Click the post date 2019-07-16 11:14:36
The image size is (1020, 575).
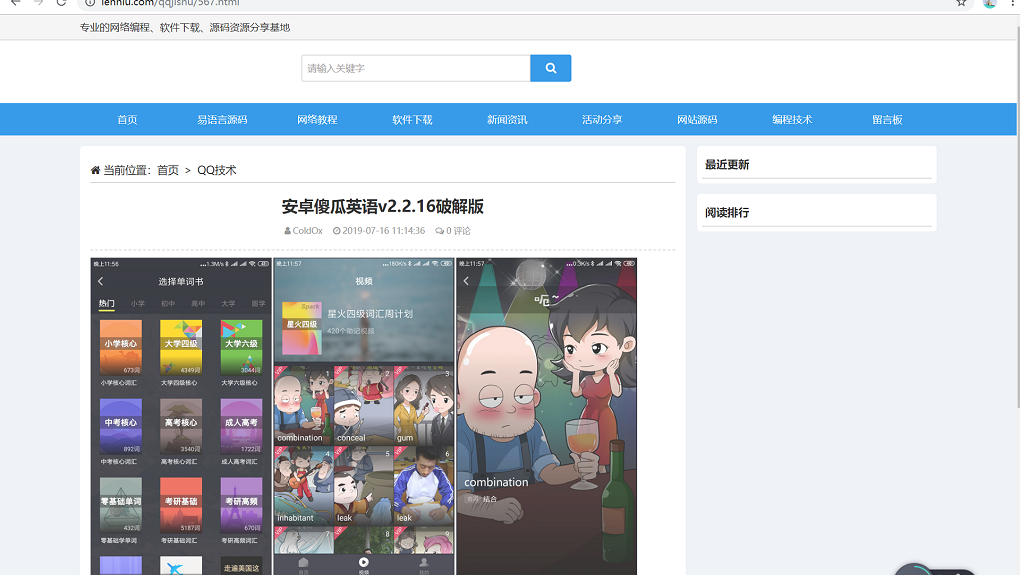pos(384,231)
